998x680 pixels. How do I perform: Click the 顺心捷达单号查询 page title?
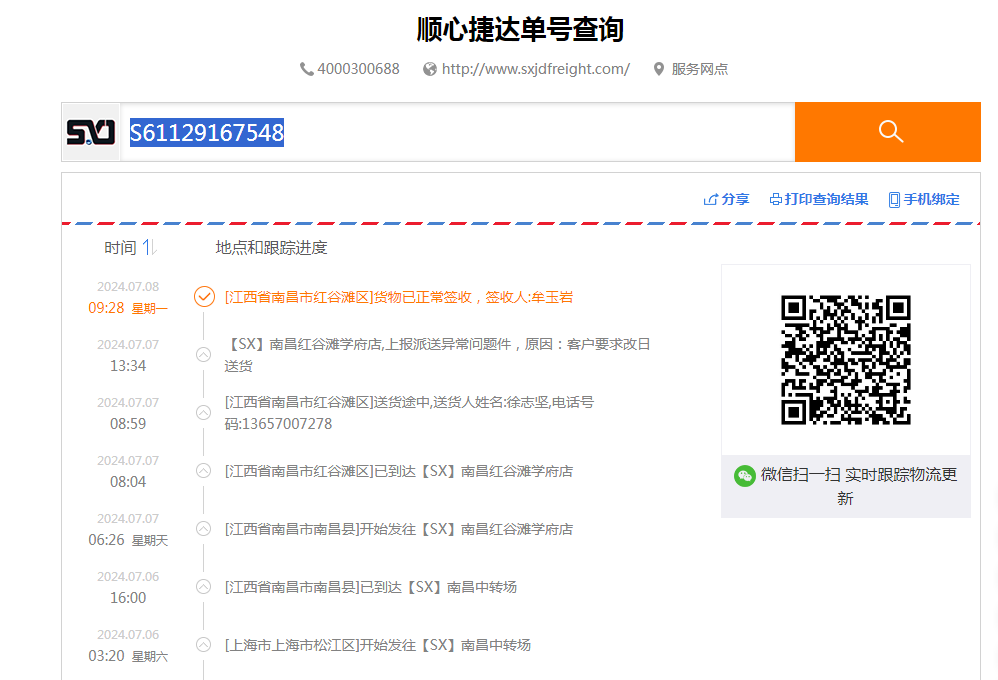click(x=520, y=29)
